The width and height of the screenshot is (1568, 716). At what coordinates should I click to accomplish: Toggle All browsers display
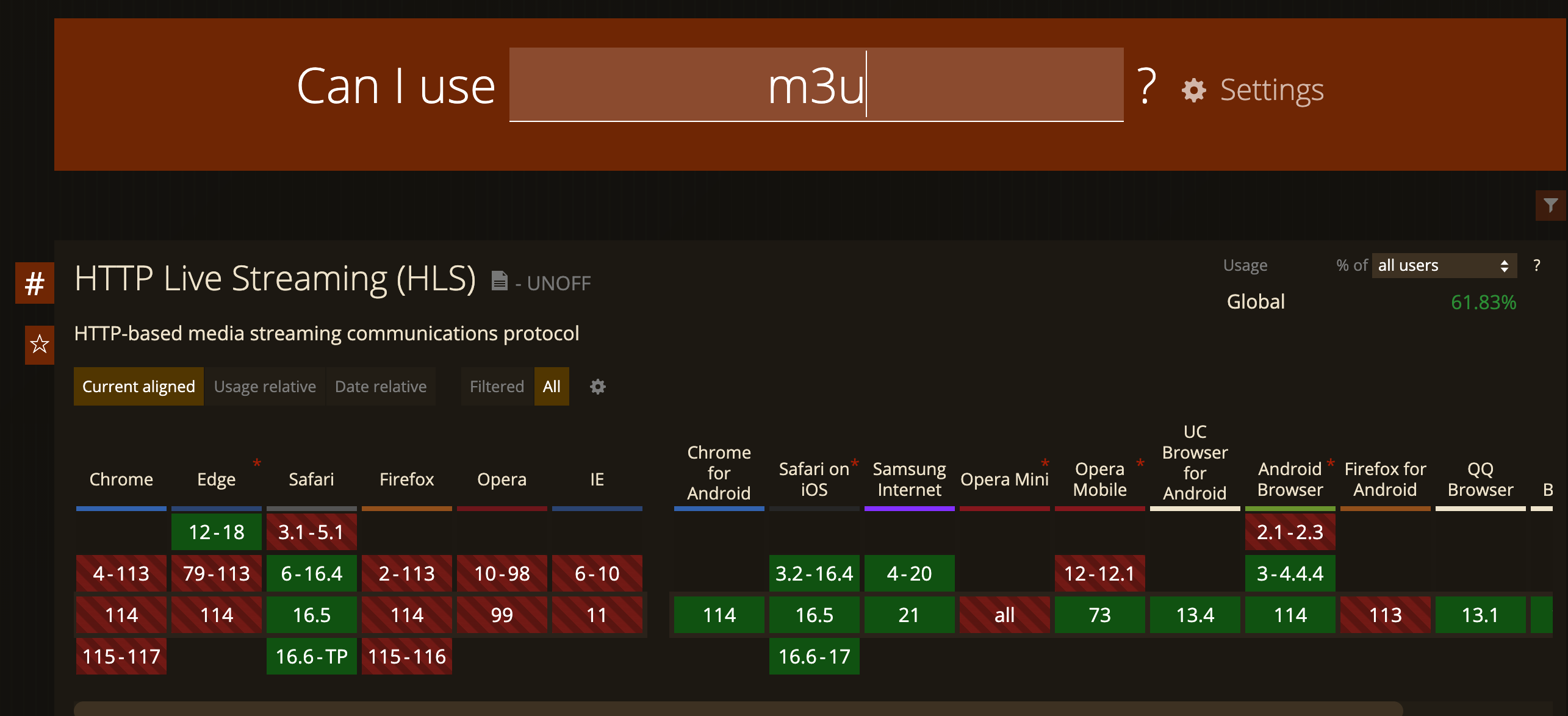pyautogui.click(x=552, y=386)
